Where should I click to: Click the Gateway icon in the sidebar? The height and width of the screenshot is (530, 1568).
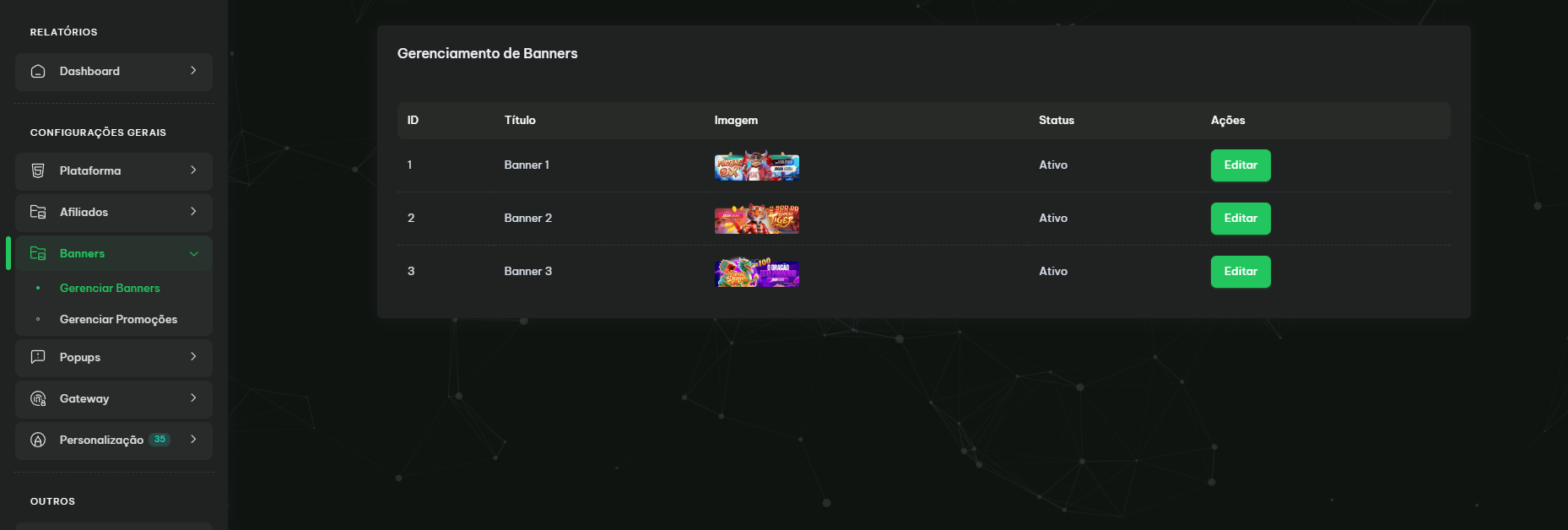tap(39, 398)
